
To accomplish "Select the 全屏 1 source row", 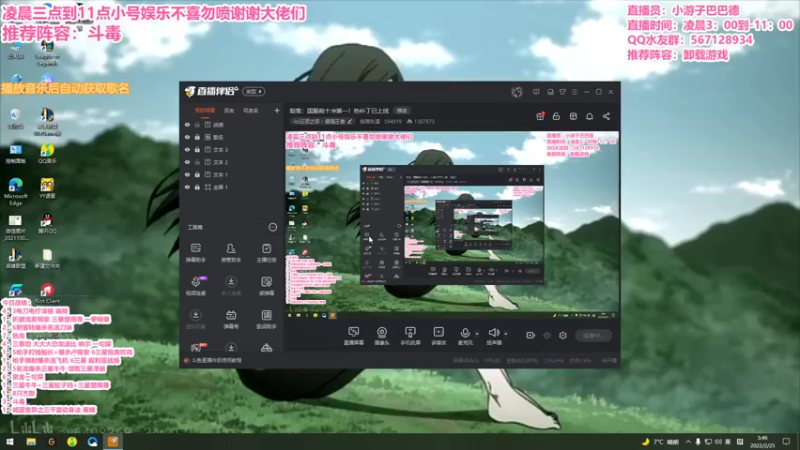I will pos(232,187).
